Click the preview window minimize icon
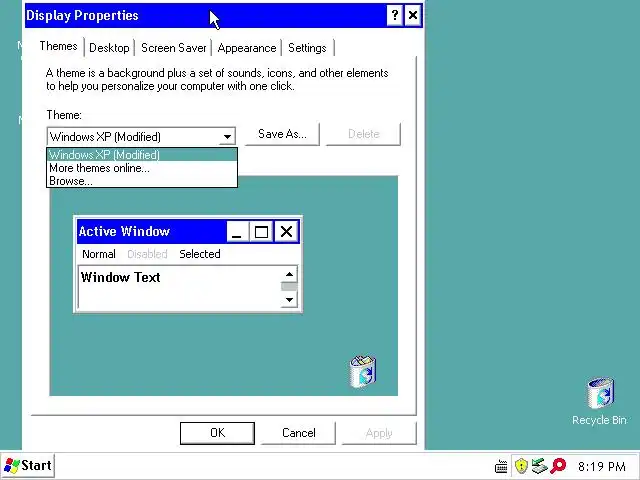640x480 pixels. coord(237,232)
